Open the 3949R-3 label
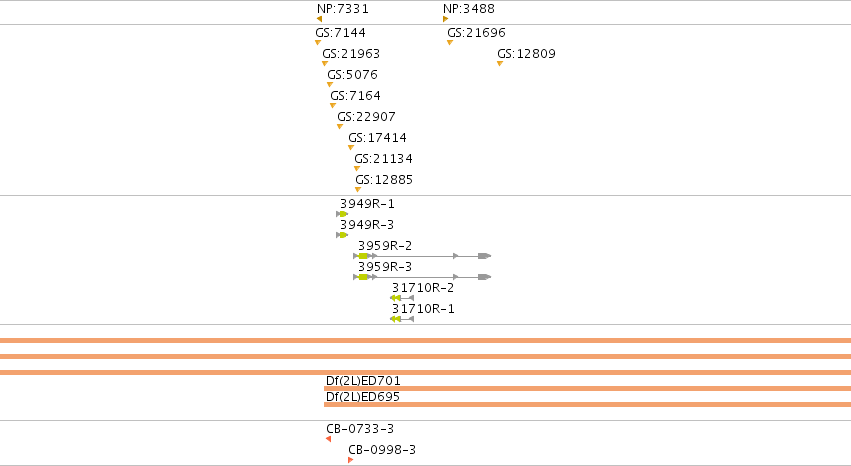The height and width of the screenshot is (466, 851). 367,225
